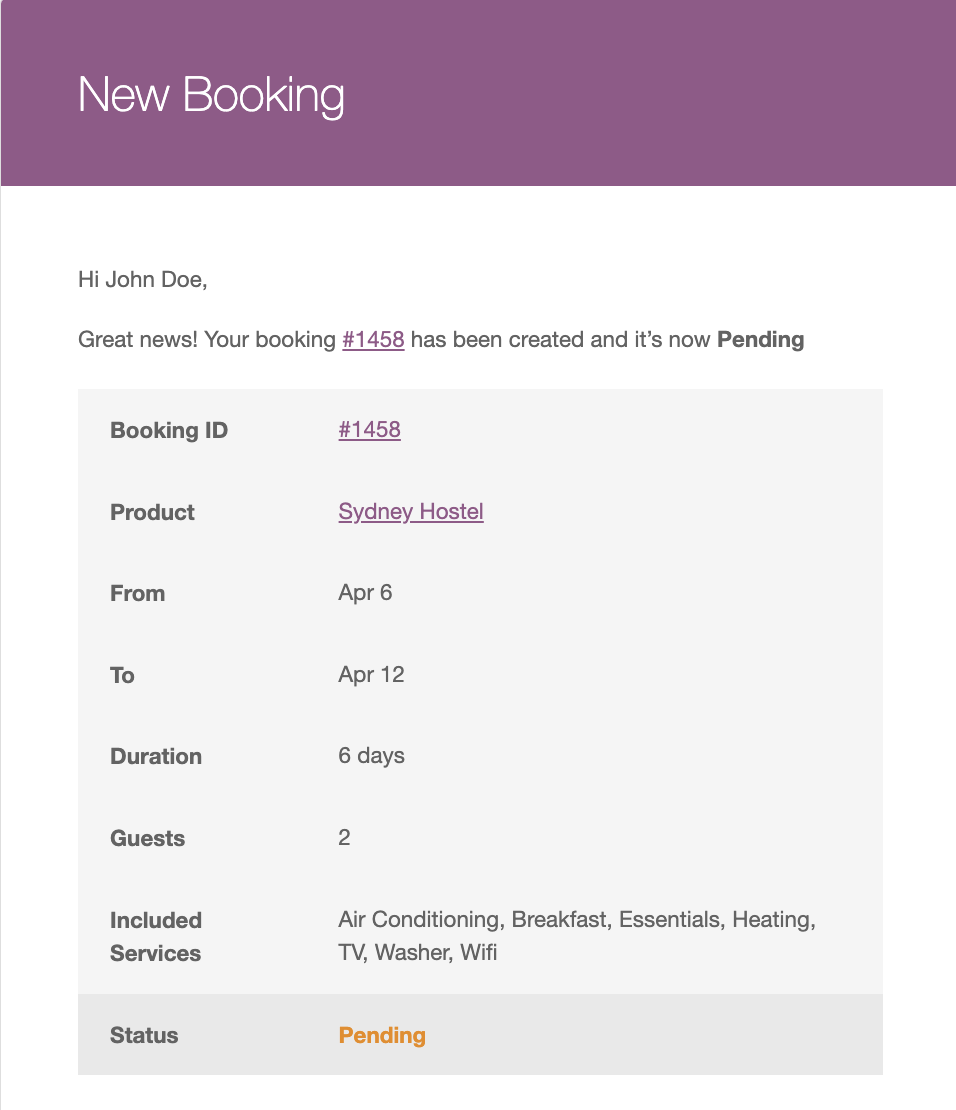Click the To row label
The width and height of the screenshot is (956, 1110).
click(x=122, y=676)
